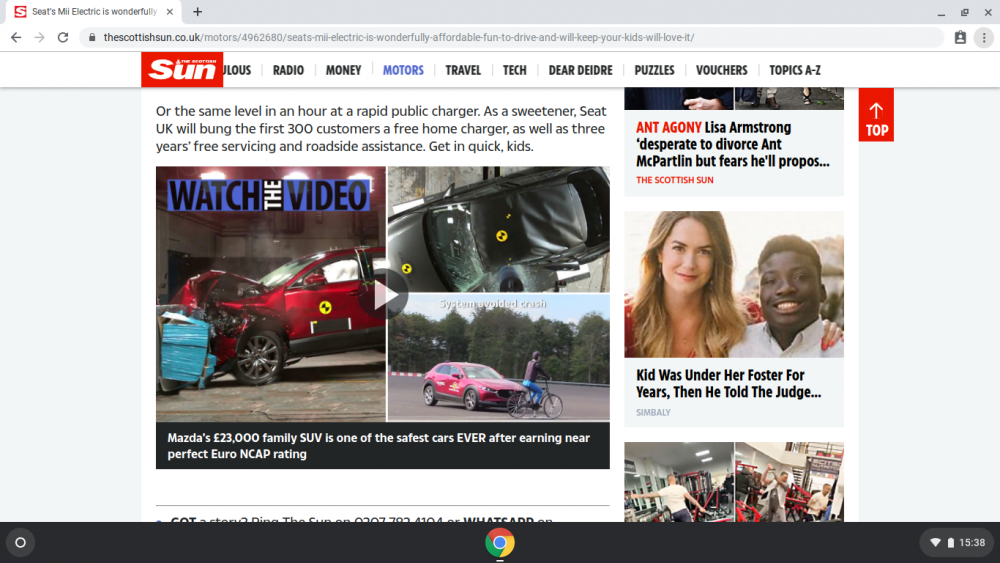Viewport: 1000px width, 563px height.
Task: Open the TECH section
Action: pyautogui.click(x=515, y=70)
